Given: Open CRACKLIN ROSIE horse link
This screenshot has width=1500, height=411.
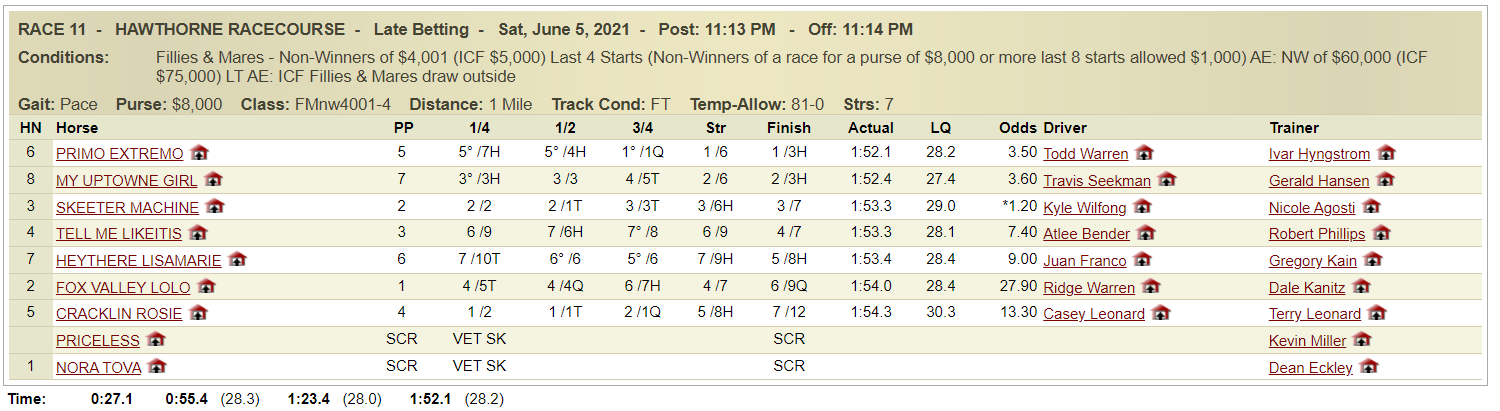Looking at the screenshot, I should pyautogui.click(x=119, y=314).
